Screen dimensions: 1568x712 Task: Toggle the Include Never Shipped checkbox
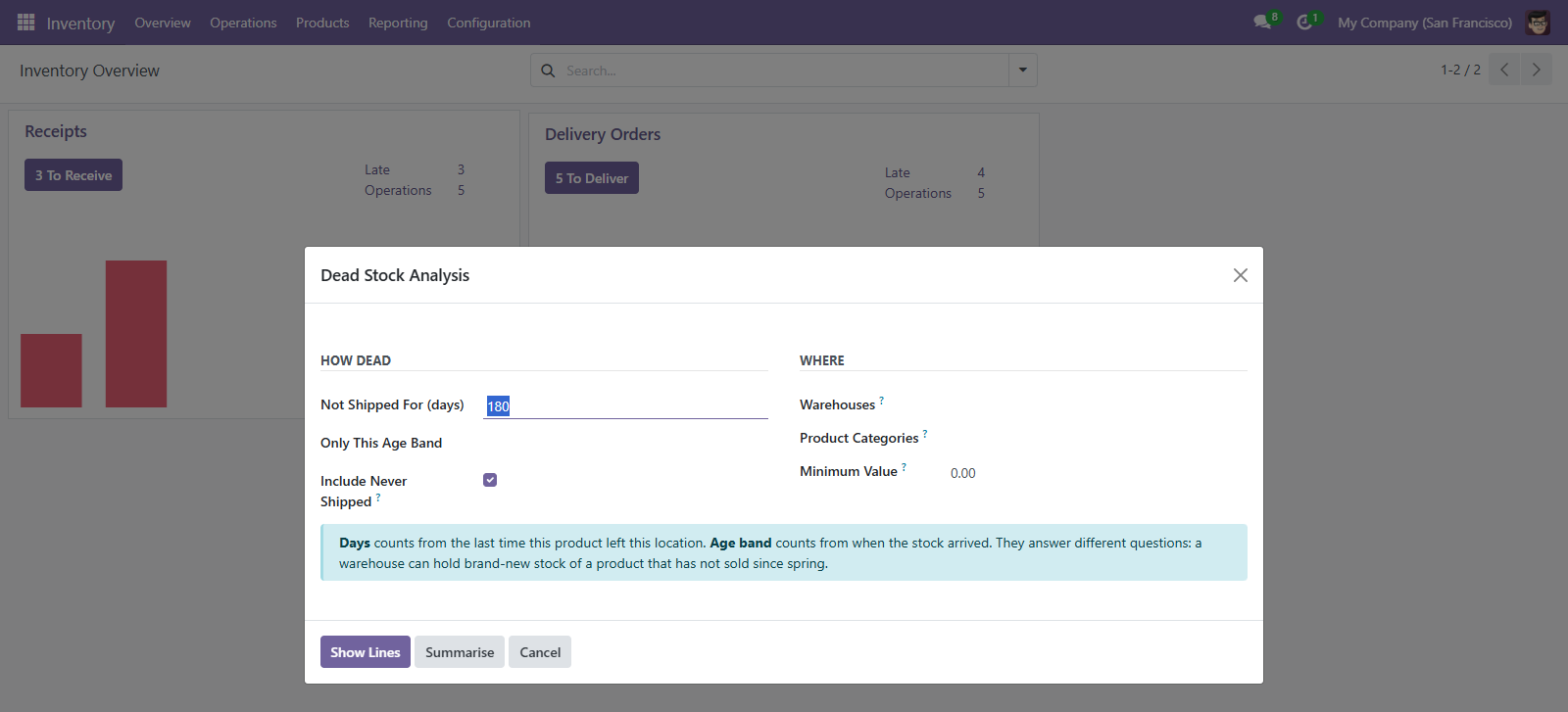[490, 480]
